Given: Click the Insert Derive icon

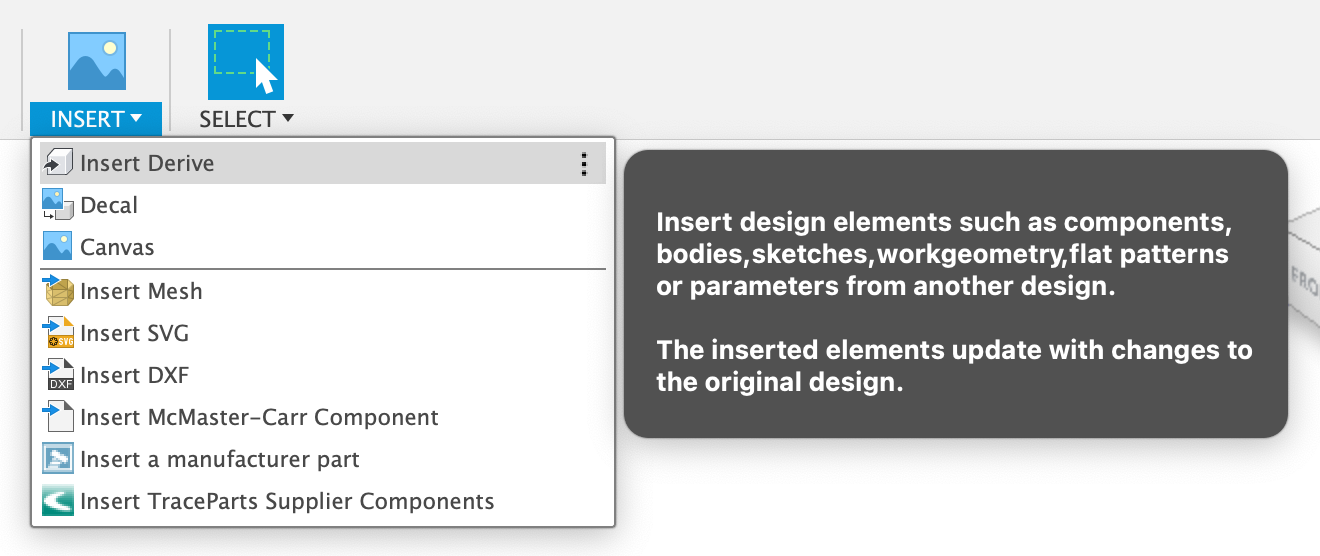Looking at the screenshot, I should 58,163.
